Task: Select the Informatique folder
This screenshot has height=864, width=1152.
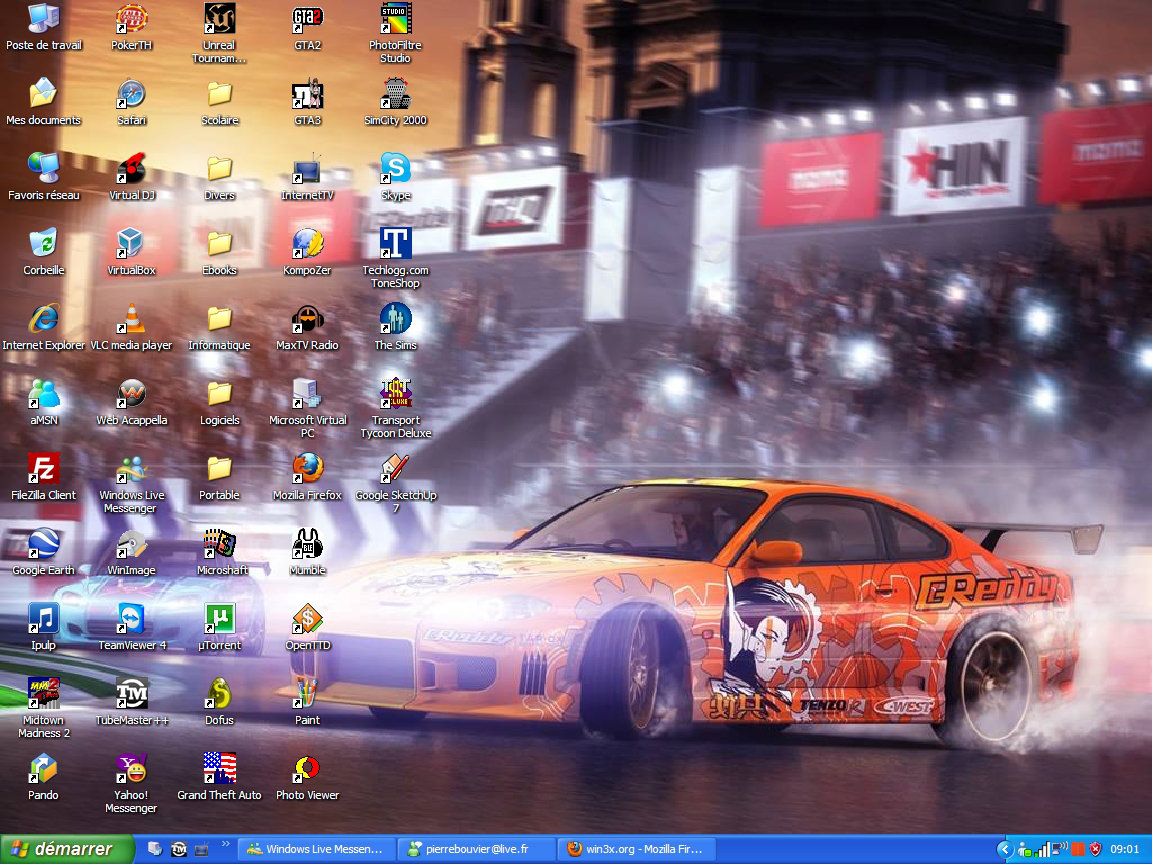Action: coord(219,320)
